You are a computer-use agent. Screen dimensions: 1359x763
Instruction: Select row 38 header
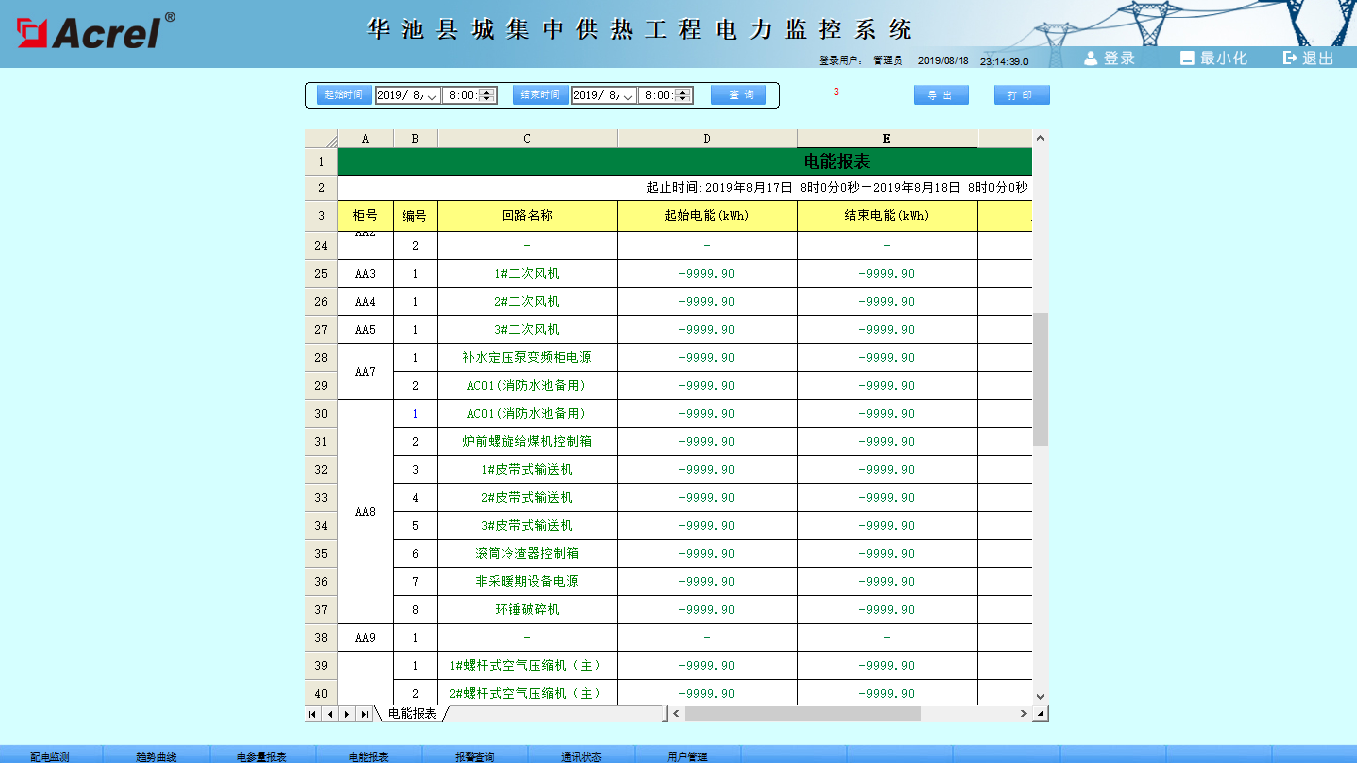click(x=321, y=638)
